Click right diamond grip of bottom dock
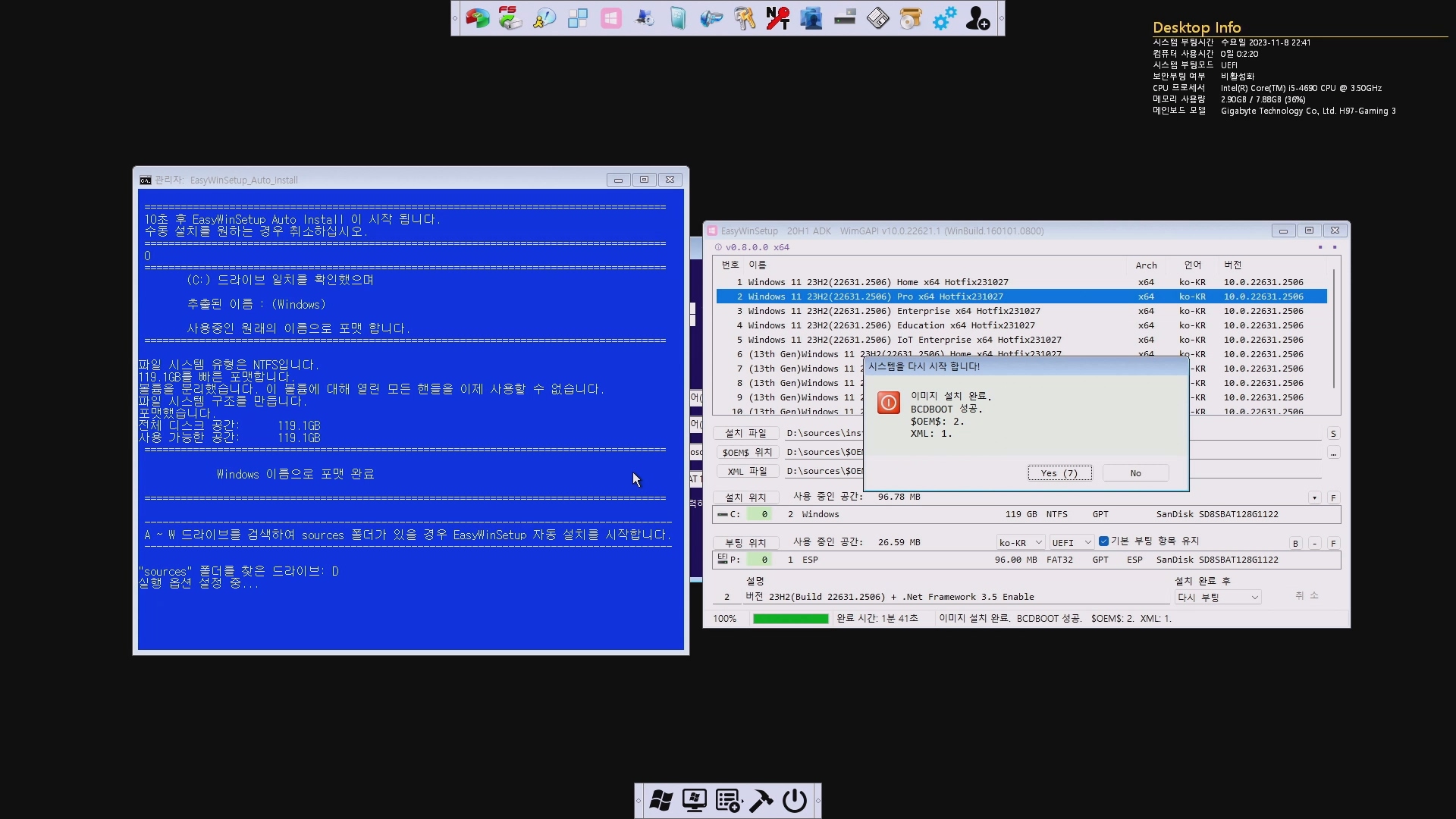This screenshot has height=819, width=1456. coord(817,801)
